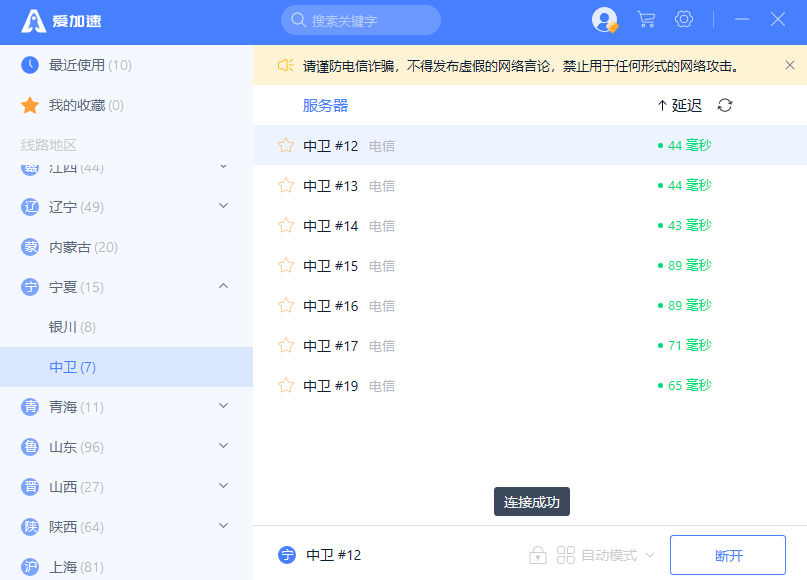Expand the 青海 region chevron

click(223, 406)
